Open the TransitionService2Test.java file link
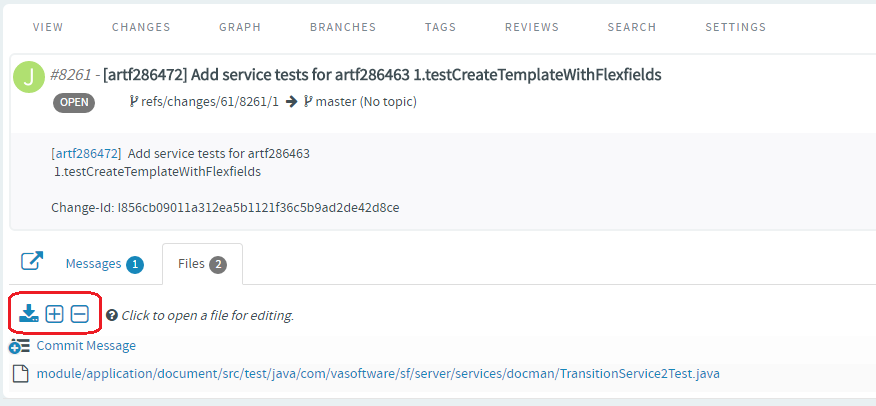 (x=378, y=374)
